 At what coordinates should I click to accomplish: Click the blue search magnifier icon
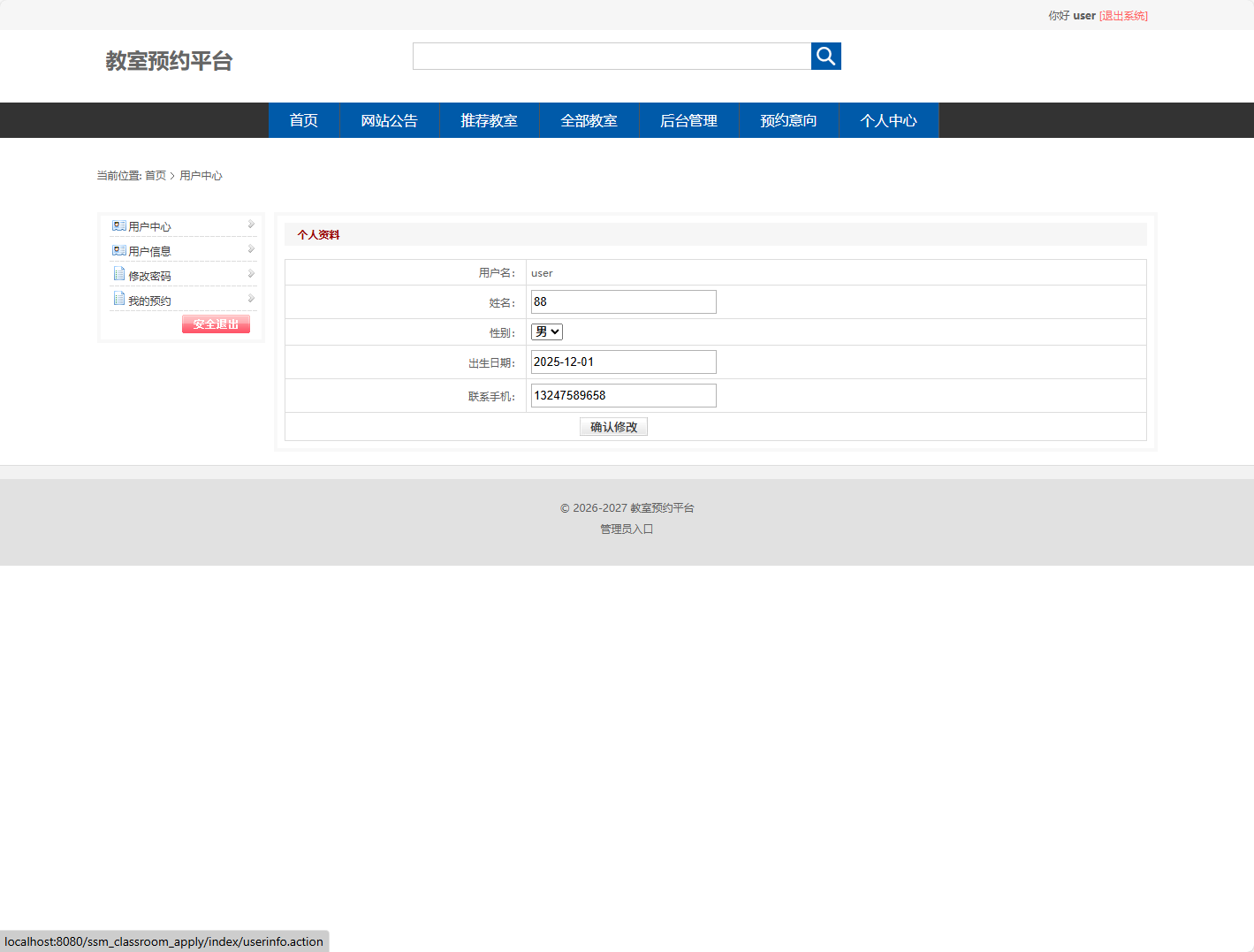tap(825, 56)
